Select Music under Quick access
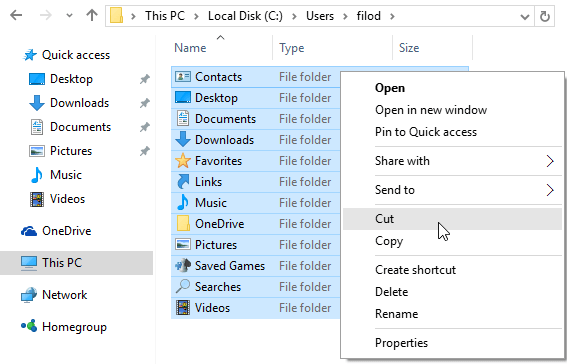 tap(66, 175)
